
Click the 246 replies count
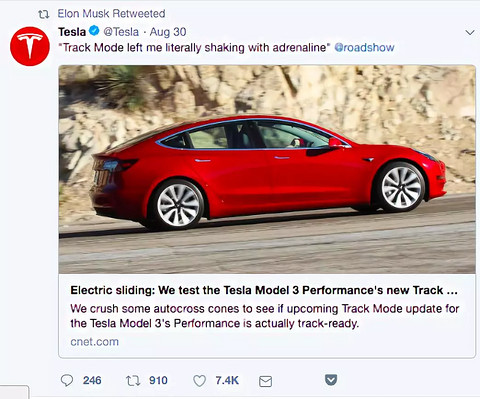pos(92,380)
